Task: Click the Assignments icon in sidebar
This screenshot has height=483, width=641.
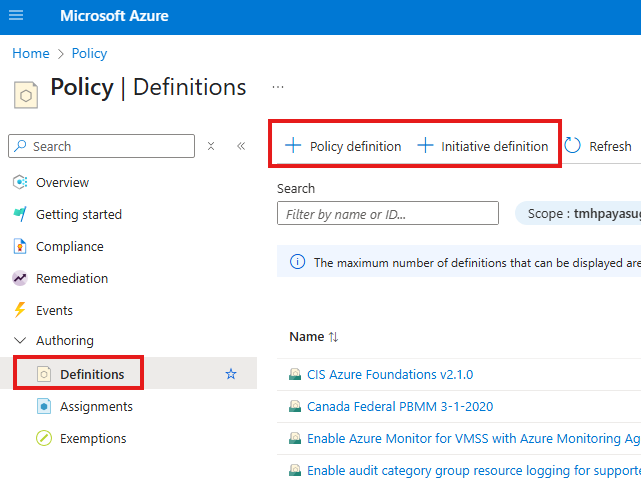Action: pos(44,406)
